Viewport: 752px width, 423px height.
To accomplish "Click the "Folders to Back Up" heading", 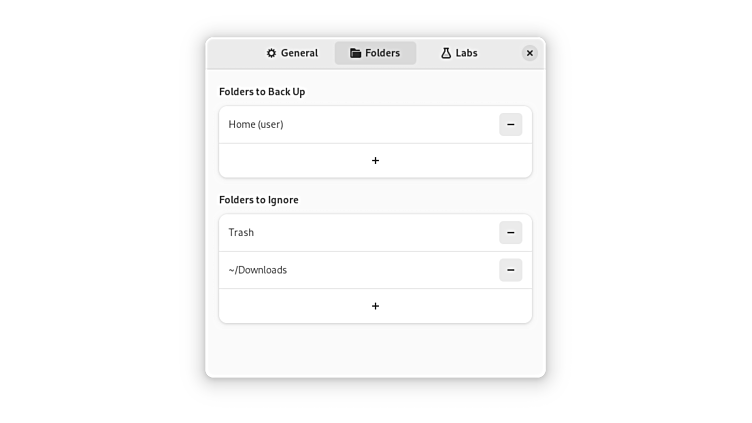I will tap(262, 92).
